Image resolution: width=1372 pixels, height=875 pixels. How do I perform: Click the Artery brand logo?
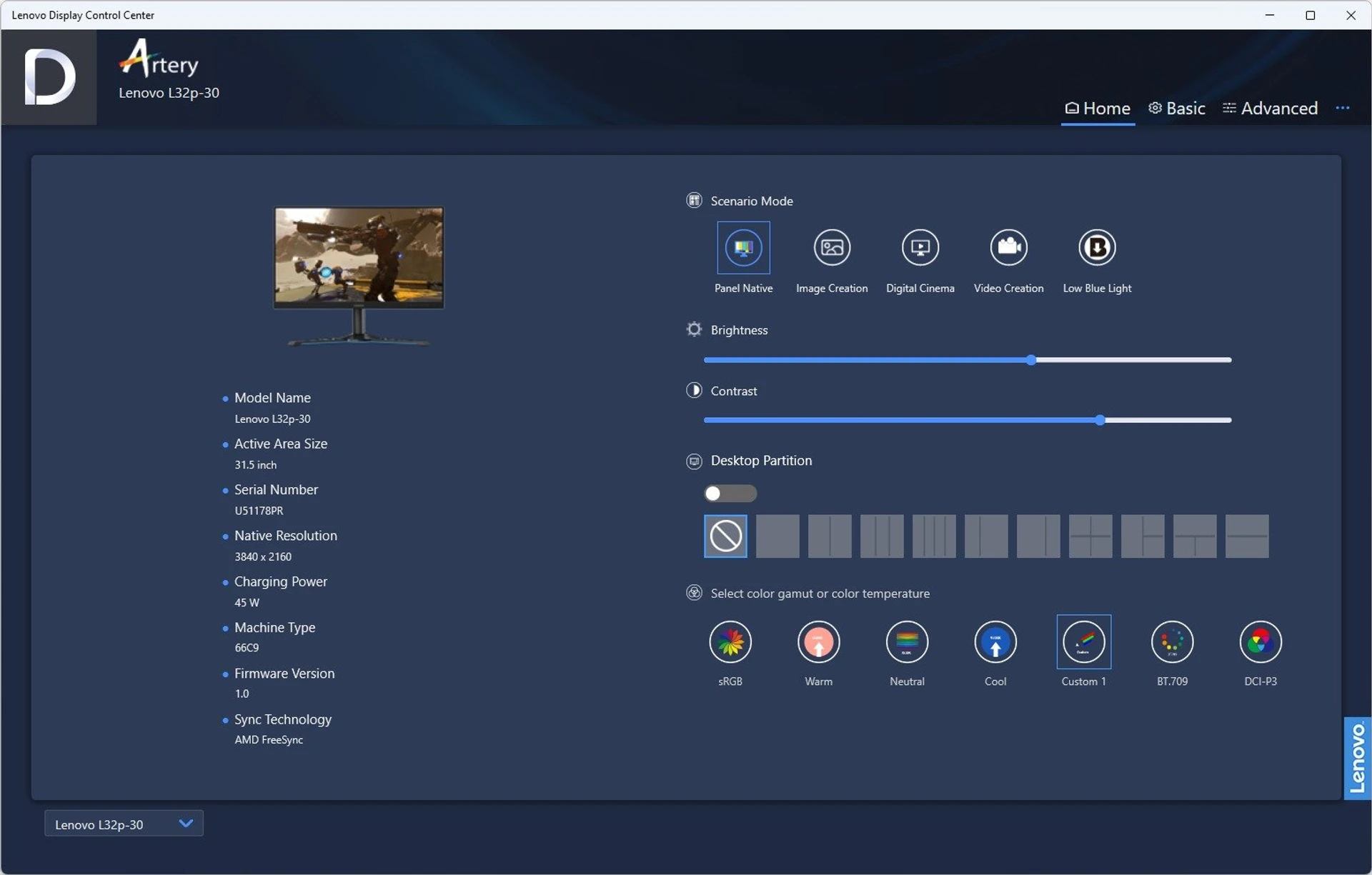159,59
